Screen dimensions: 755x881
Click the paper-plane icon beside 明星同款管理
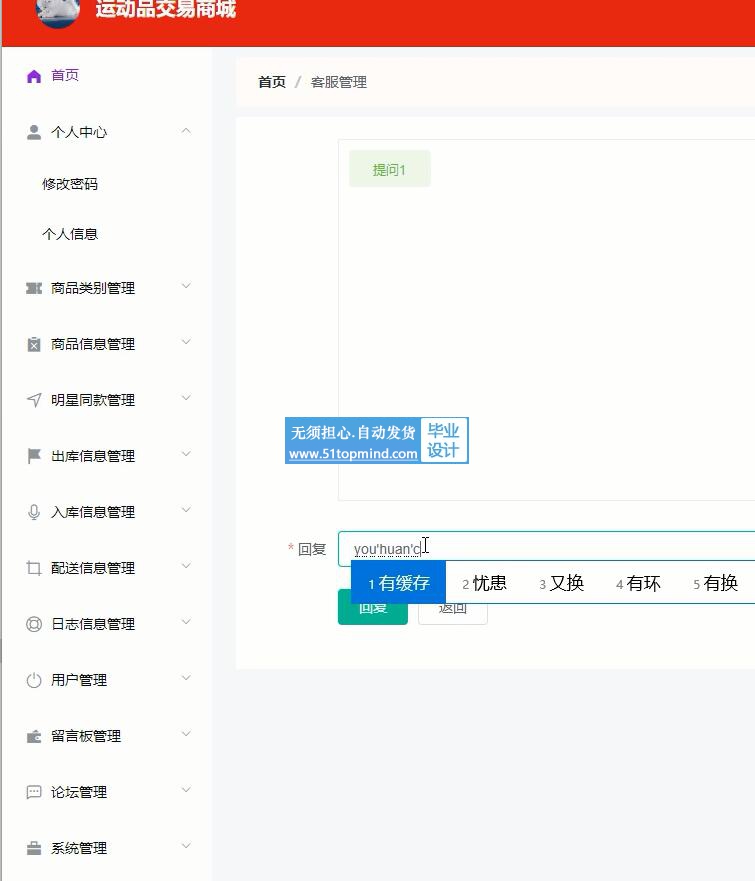pos(34,400)
